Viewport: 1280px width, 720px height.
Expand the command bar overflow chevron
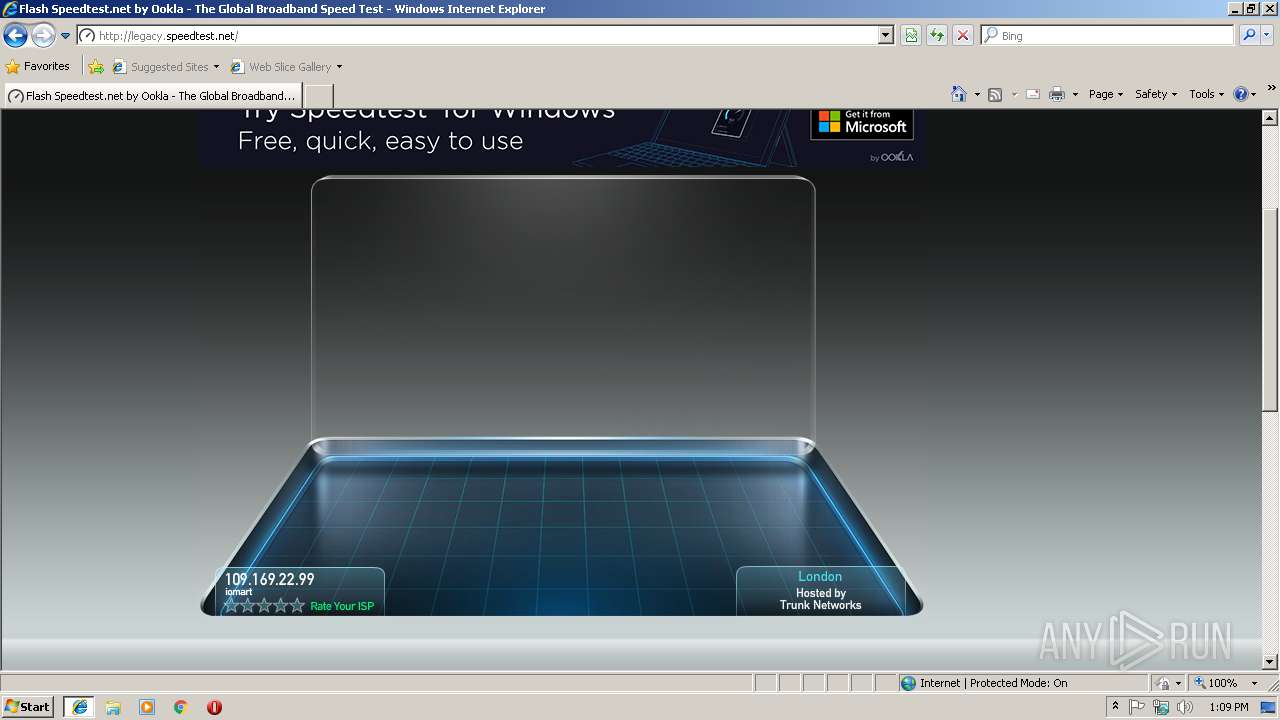(1271, 89)
